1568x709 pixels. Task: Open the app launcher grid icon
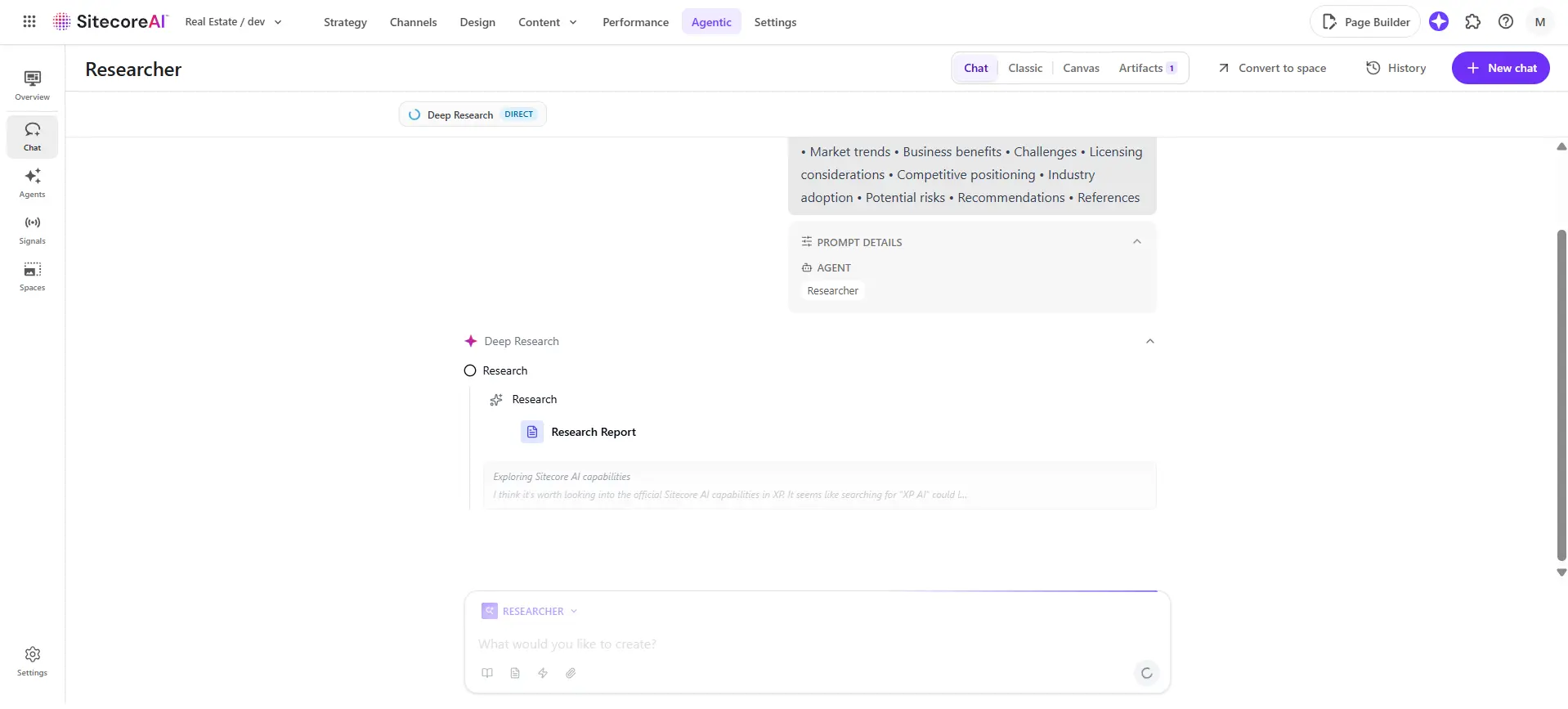(x=29, y=22)
